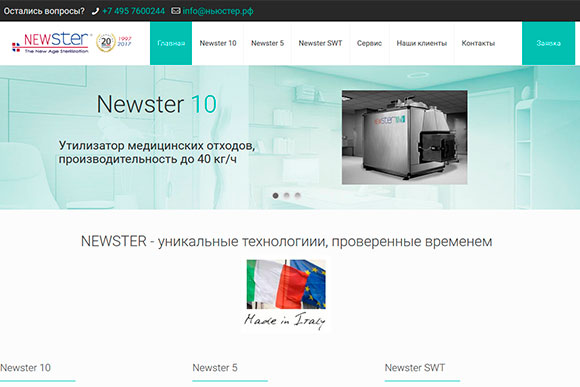Open the info@ньюстер.рф email link

[x=218, y=11]
